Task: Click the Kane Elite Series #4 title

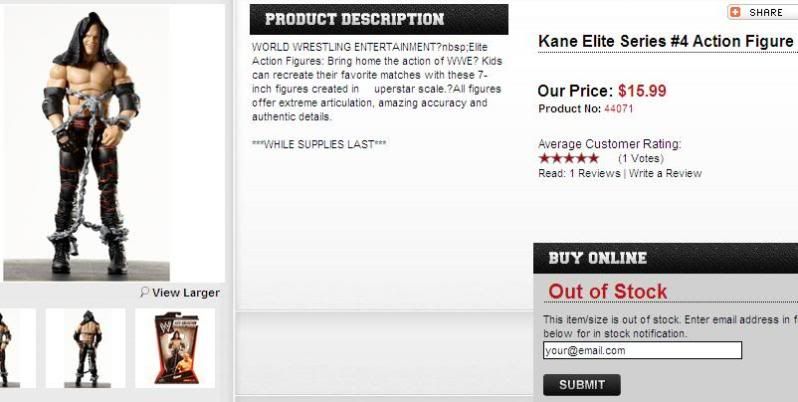Action: pyautogui.click(x=665, y=42)
